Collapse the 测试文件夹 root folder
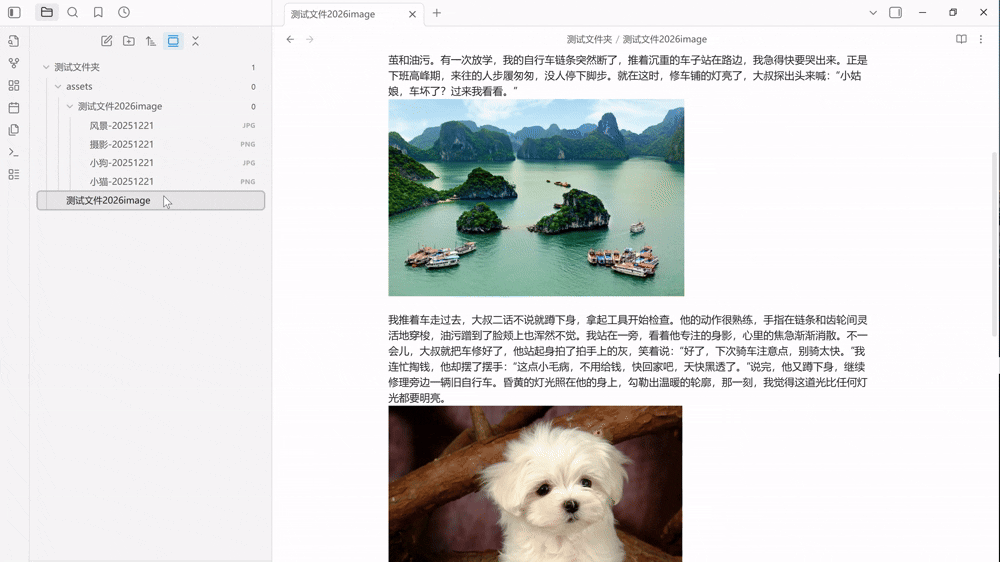Viewport: 1000px width, 562px height. pos(46,67)
